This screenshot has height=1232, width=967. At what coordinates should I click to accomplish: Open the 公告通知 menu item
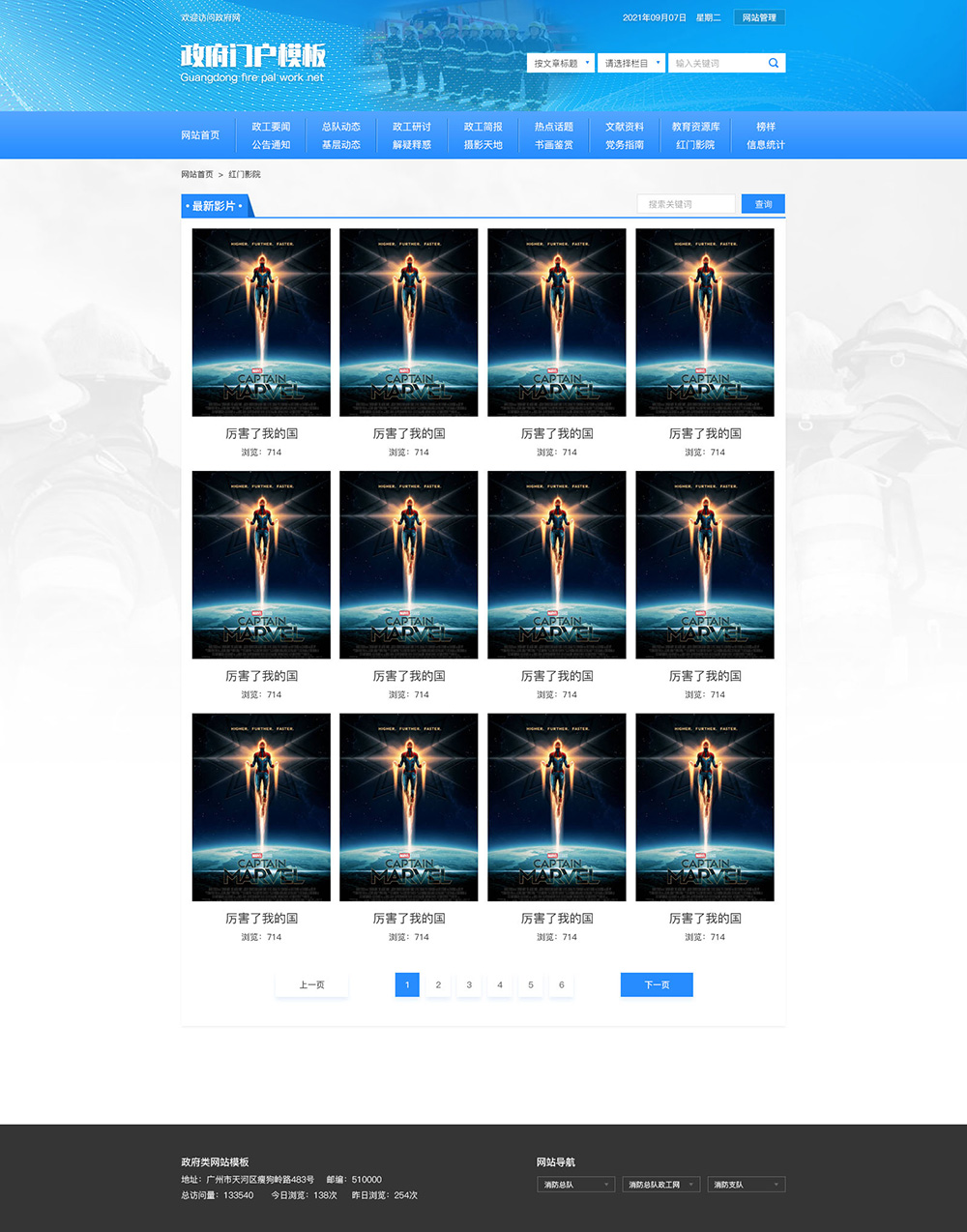click(x=271, y=145)
